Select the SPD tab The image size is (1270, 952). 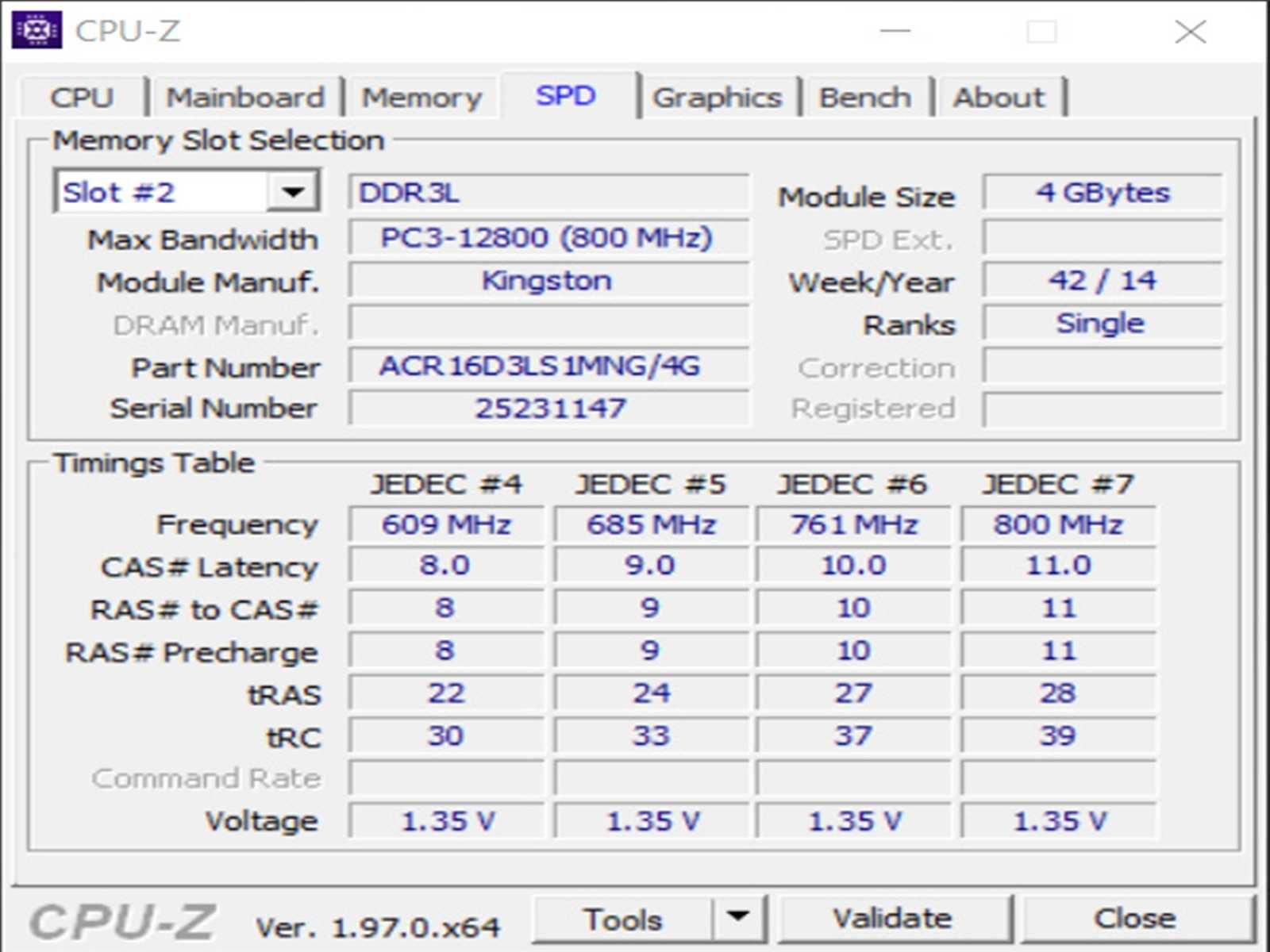click(x=566, y=95)
